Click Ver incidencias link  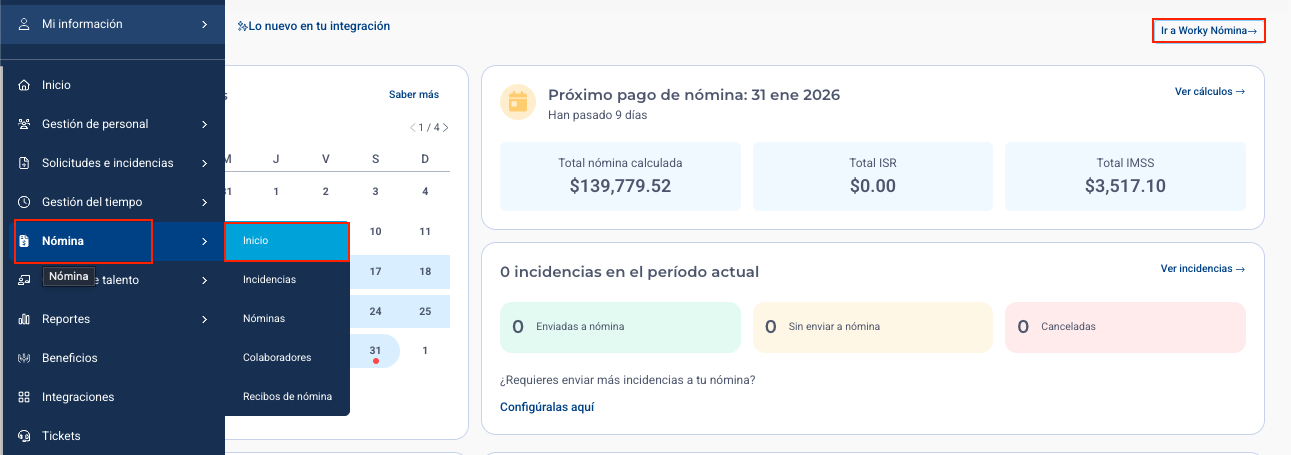(x=1203, y=269)
